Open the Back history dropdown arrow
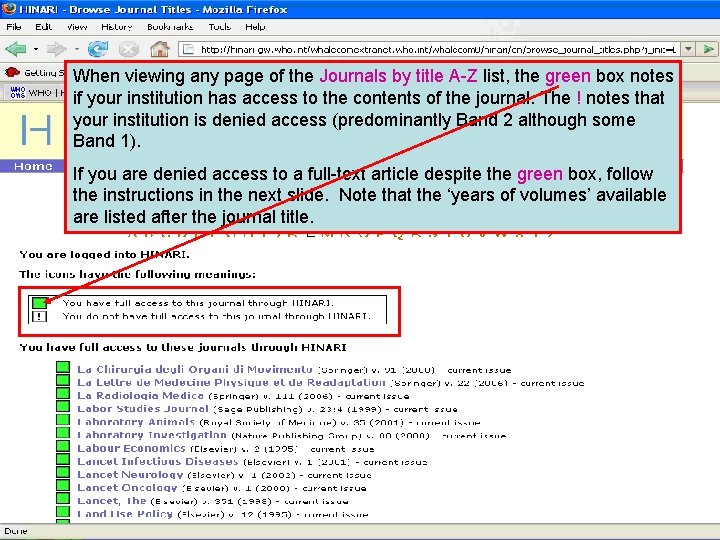Viewport: 720px width, 540px height. coord(36,49)
